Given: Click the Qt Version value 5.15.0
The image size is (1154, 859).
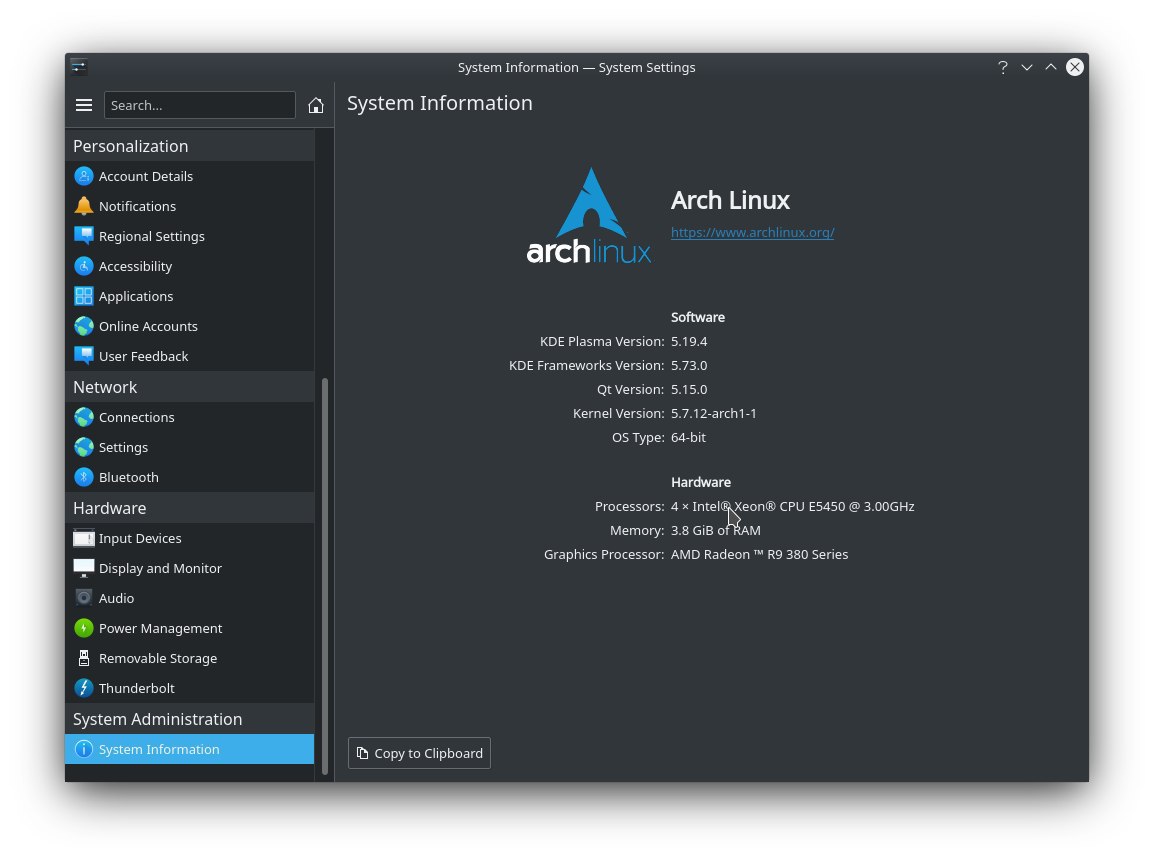Looking at the screenshot, I should point(689,389).
